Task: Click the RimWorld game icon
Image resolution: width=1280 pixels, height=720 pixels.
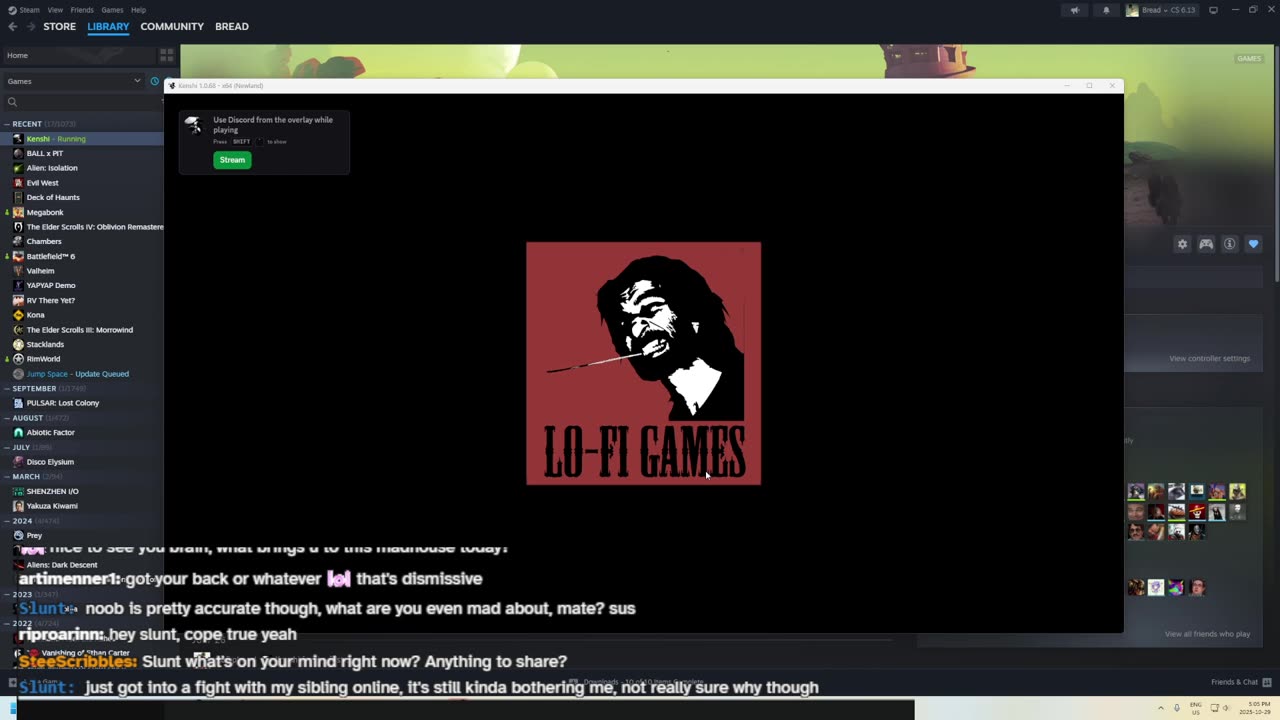Action: click(18, 359)
